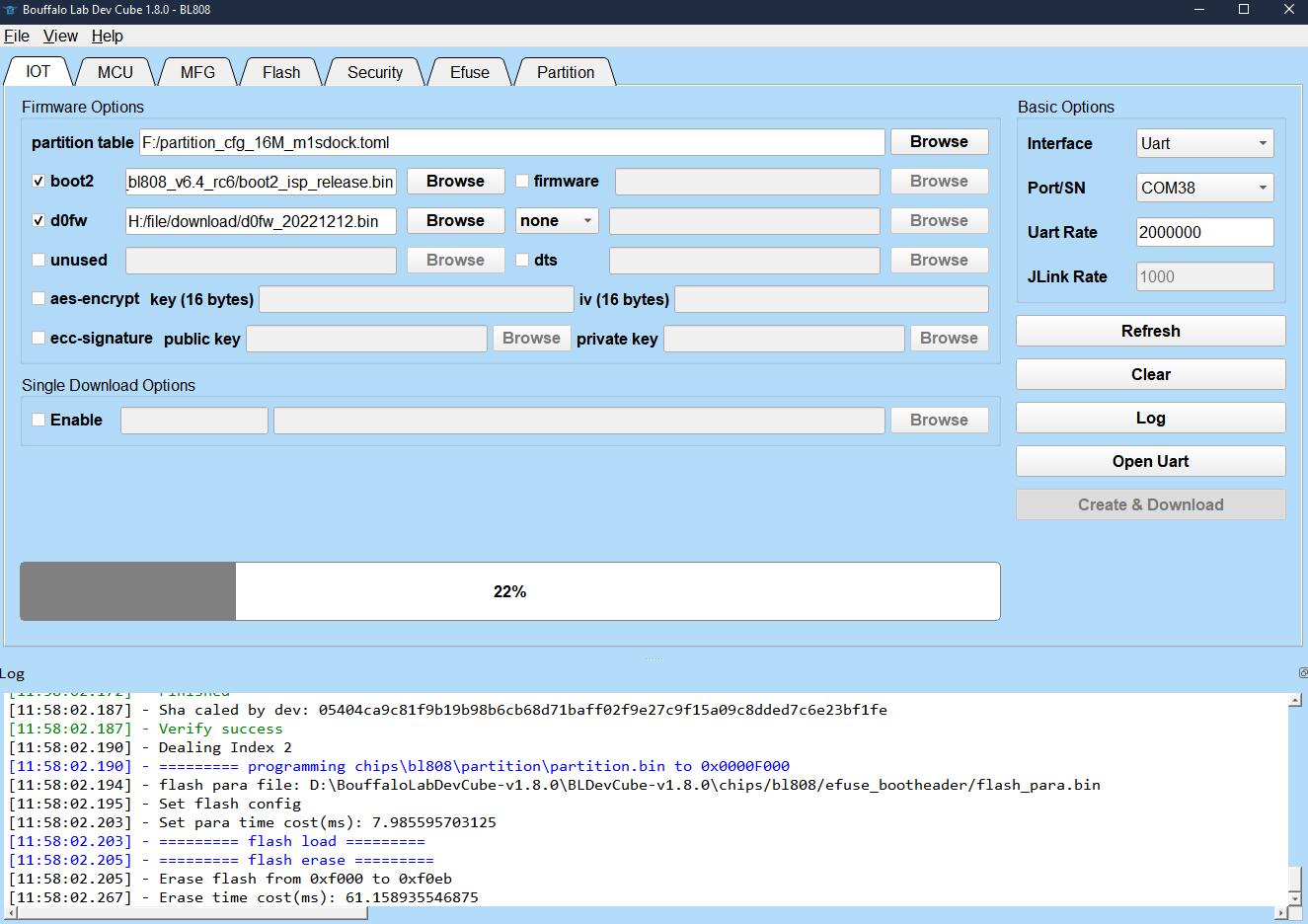
Task: Enable the unused checkbox
Action: 38,261
